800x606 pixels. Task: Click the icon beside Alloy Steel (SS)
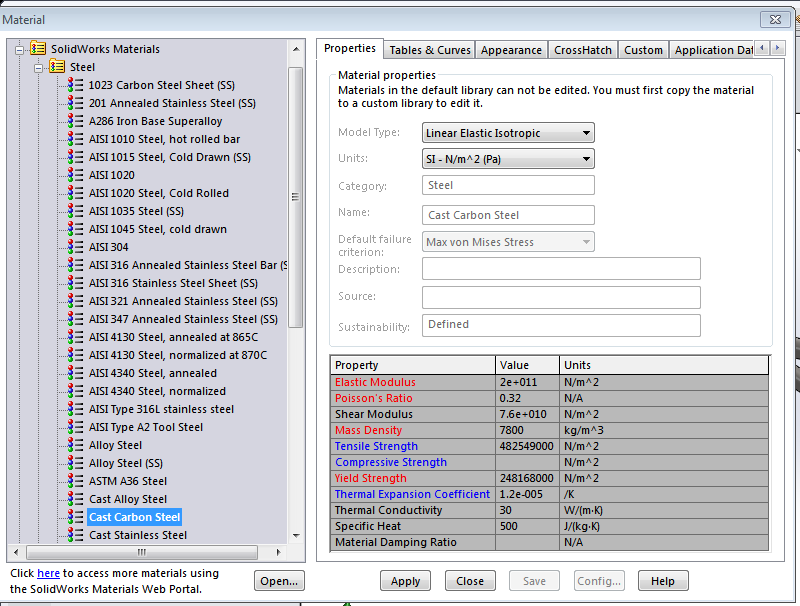click(76, 463)
